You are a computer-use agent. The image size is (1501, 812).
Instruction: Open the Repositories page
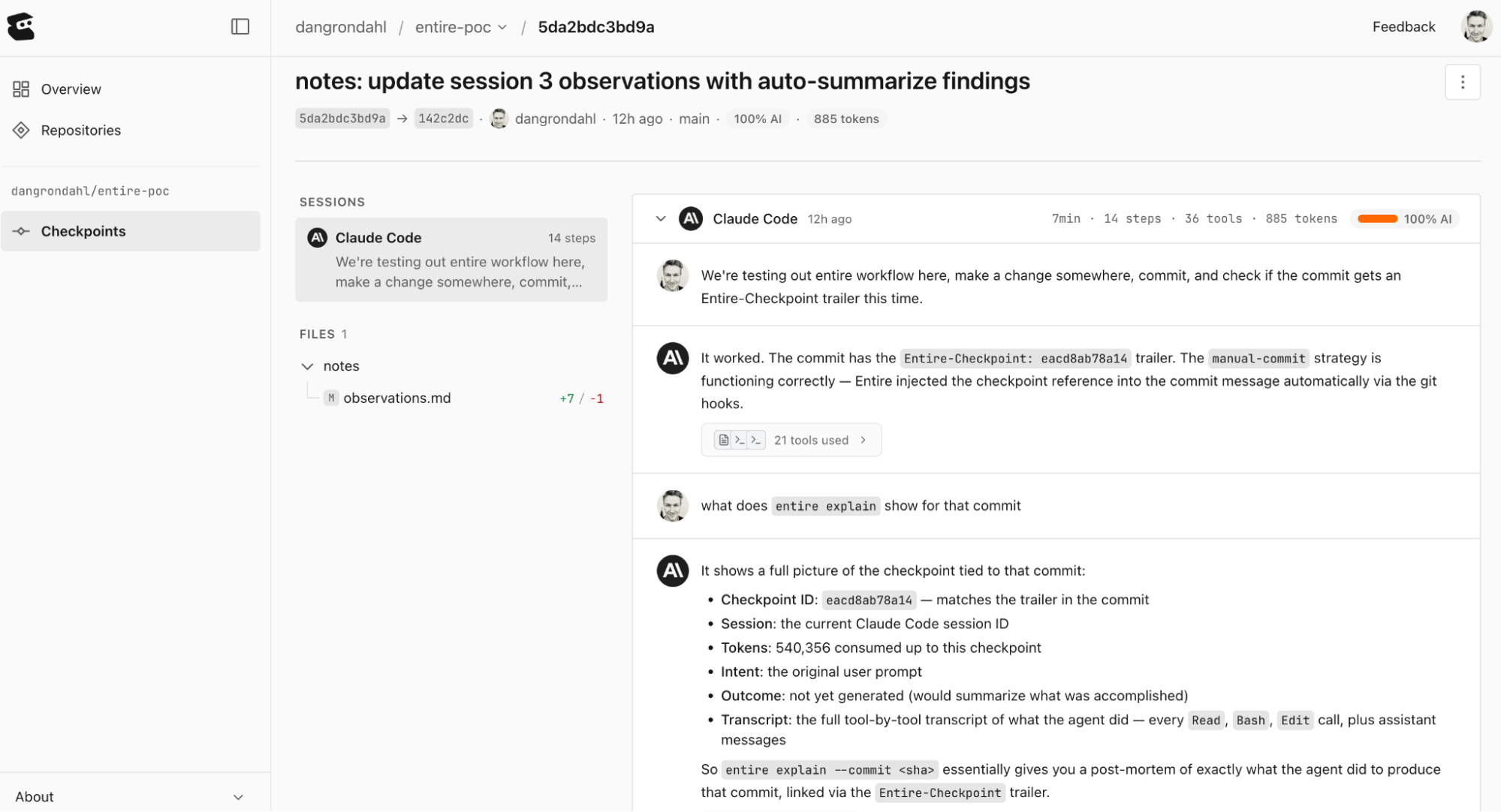(x=80, y=131)
